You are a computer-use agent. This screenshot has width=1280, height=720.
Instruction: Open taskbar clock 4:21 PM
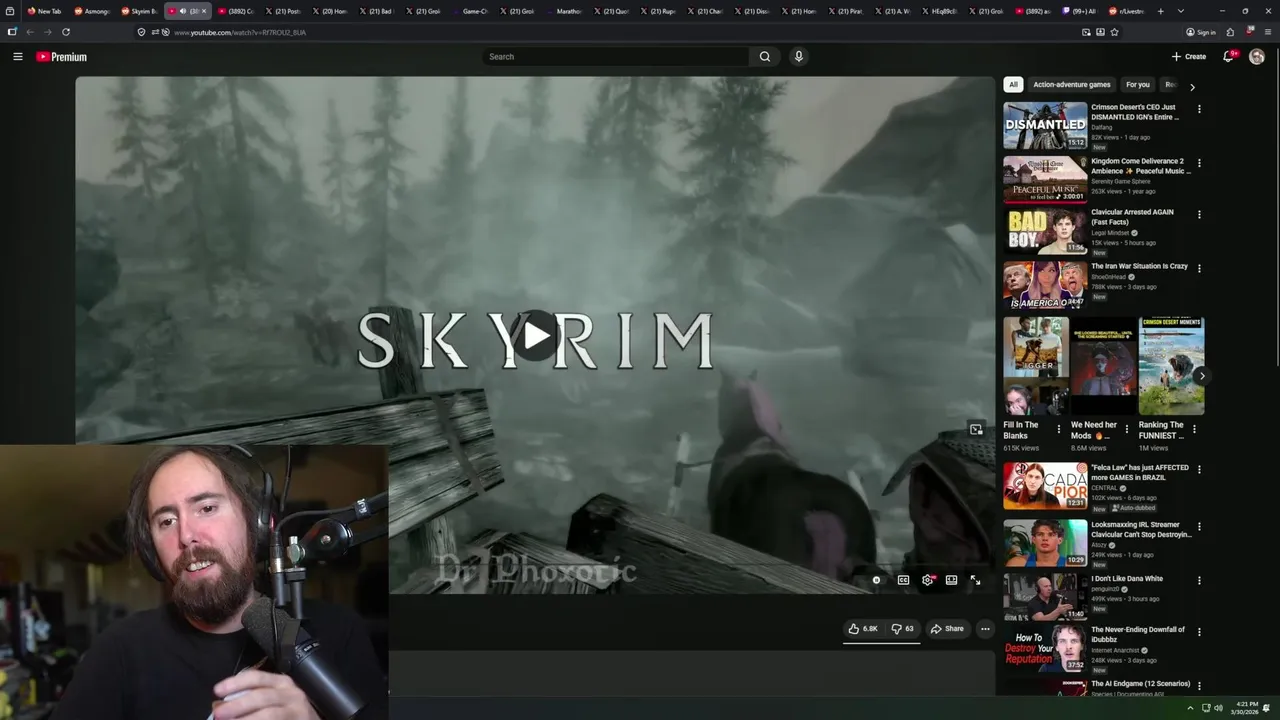(x=1247, y=708)
